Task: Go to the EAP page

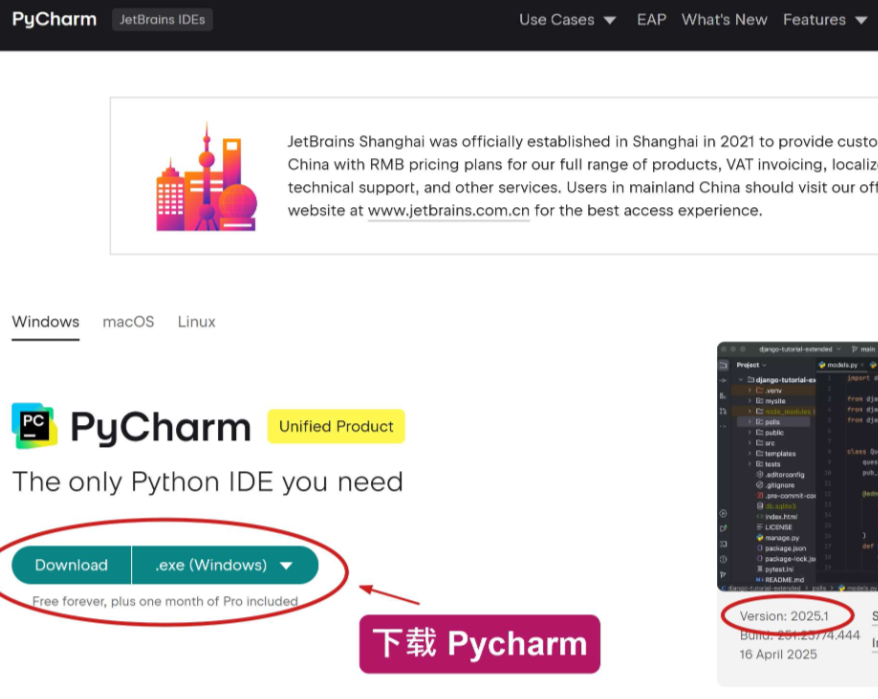Action: (x=651, y=20)
